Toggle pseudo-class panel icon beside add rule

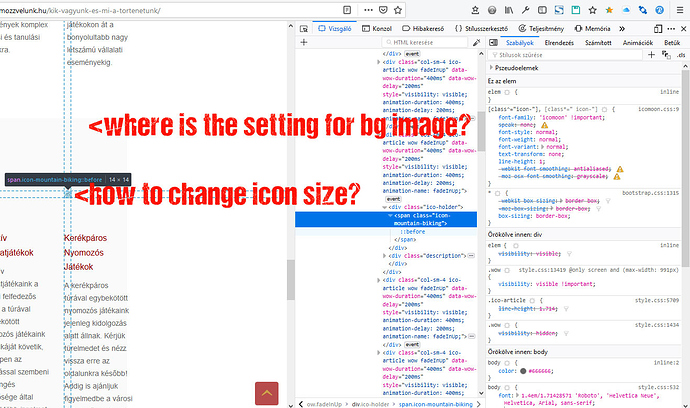pos(666,55)
